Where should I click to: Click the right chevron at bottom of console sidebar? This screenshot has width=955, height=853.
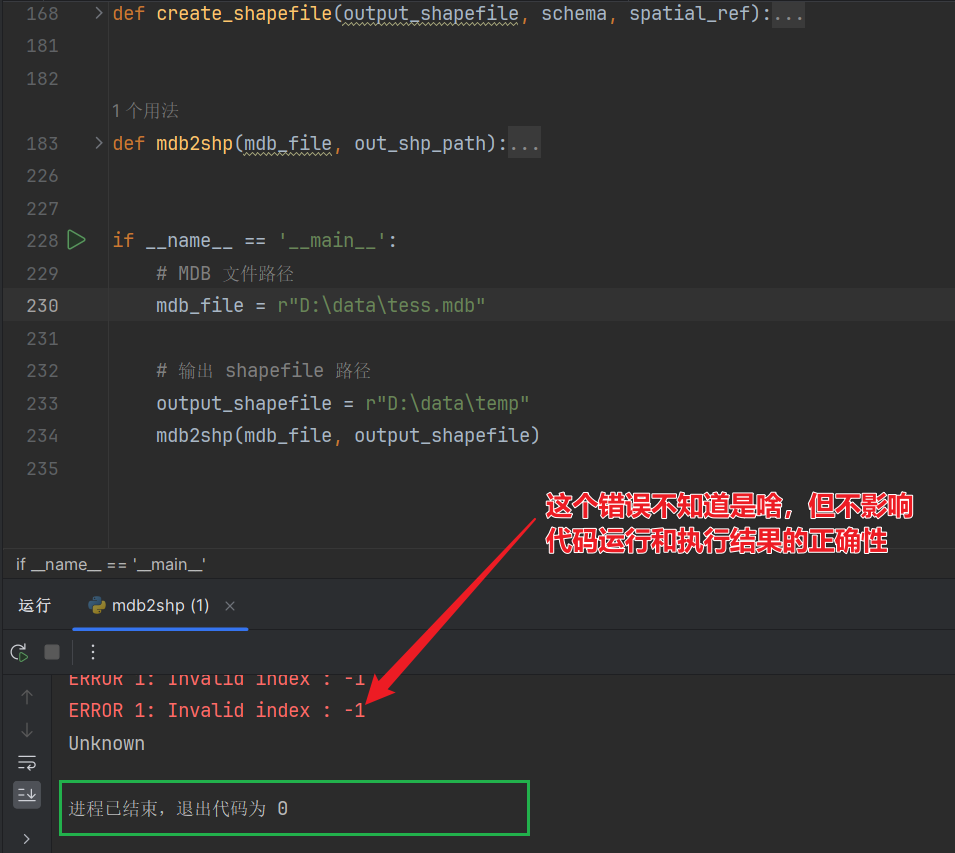[x=26, y=838]
